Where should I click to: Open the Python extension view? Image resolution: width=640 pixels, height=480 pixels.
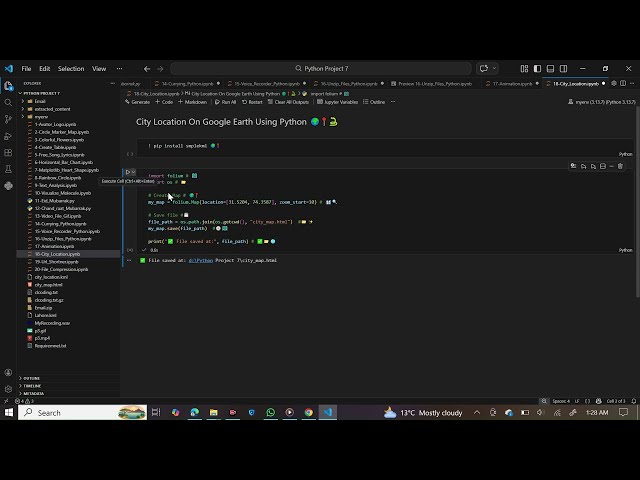8,186
